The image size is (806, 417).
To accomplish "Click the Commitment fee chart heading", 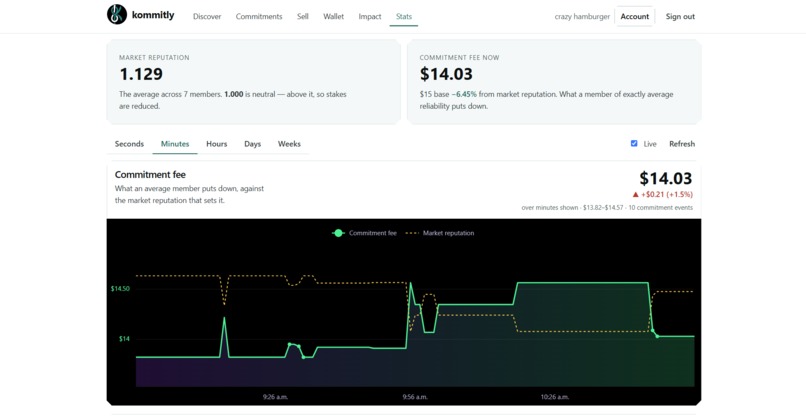I will (x=150, y=175).
